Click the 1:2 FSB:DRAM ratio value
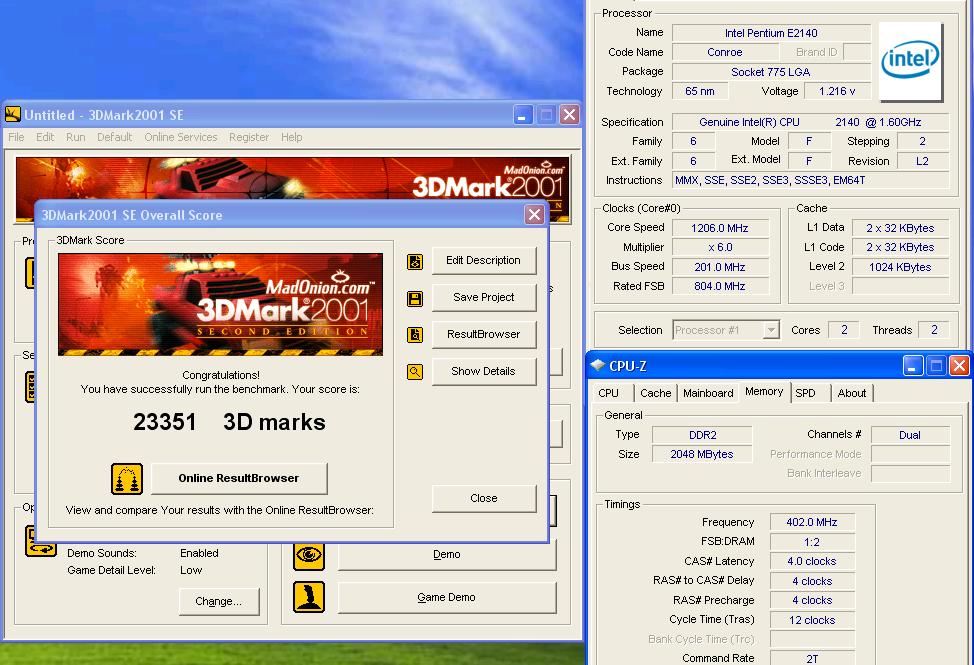 coord(812,542)
